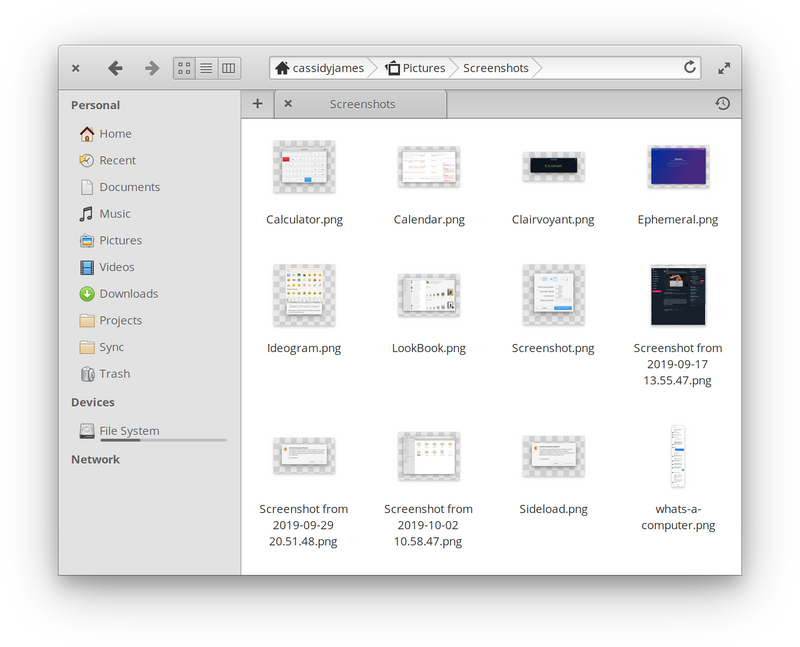The width and height of the screenshot is (800, 647).
Task: Open Home in the sidebar
Action: pyautogui.click(x=148, y=134)
